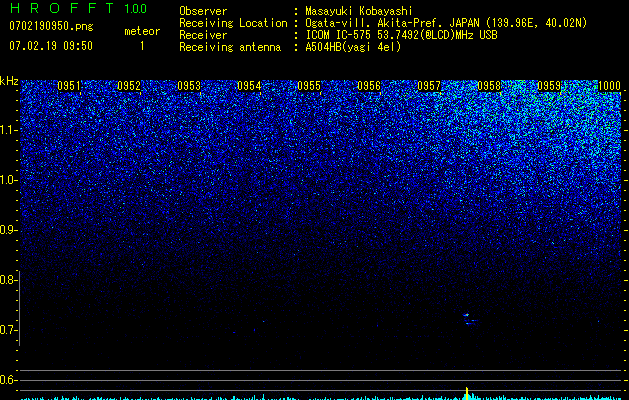The height and width of the screenshot is (400, 629).
Task: Click the "Receiving antenna" label
Action: 230,47
